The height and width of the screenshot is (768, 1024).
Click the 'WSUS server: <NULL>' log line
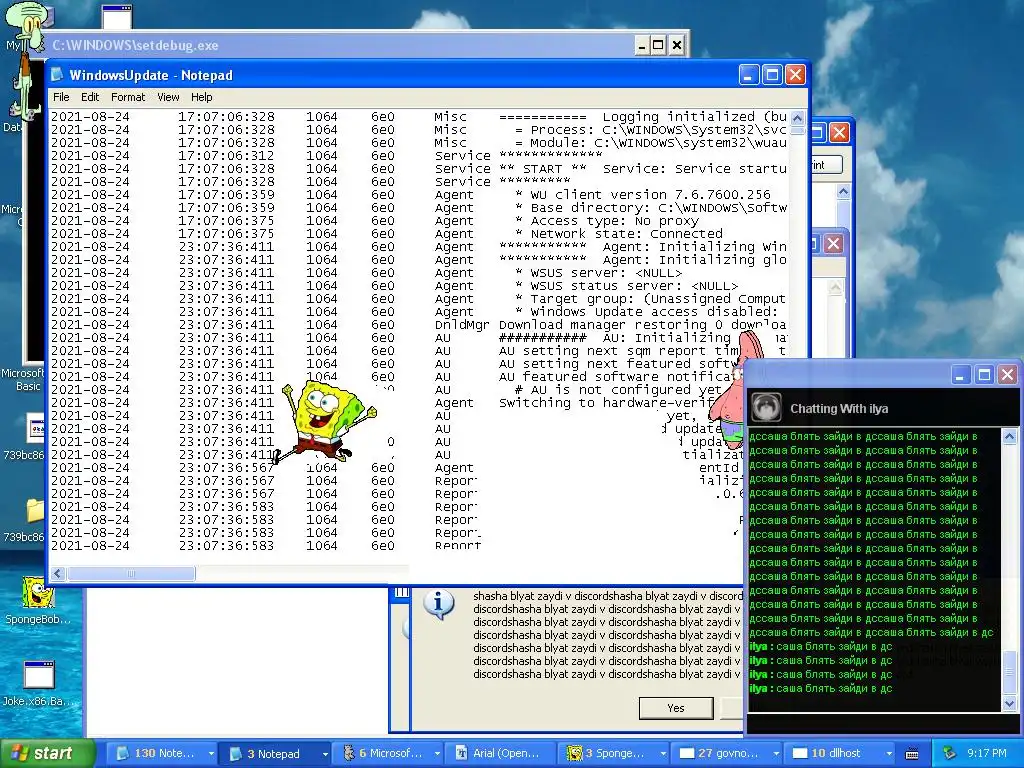[x=598, y=273]
